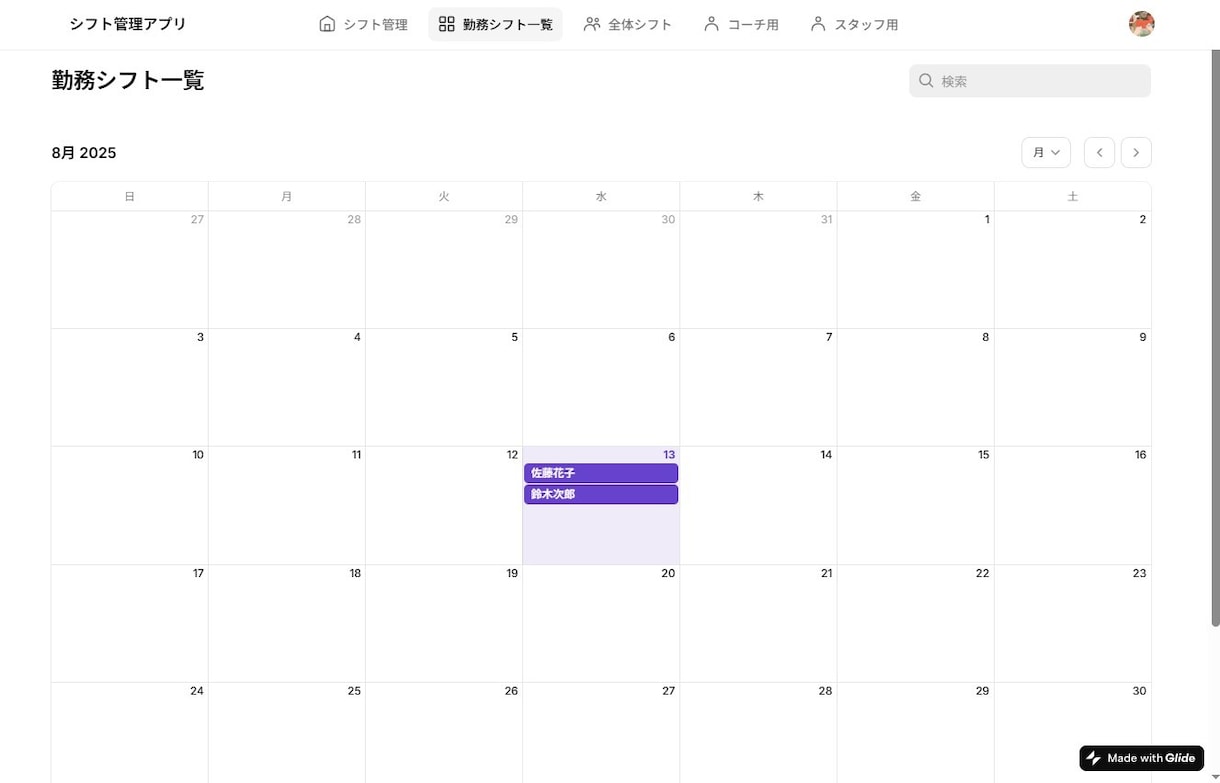
Task: Open the 月 view dropdown
Action: (x=1046, y=152)
